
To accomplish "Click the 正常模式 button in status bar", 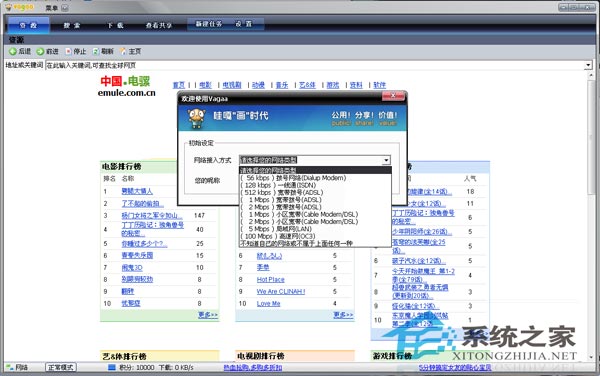I will [x=61, y=367].
